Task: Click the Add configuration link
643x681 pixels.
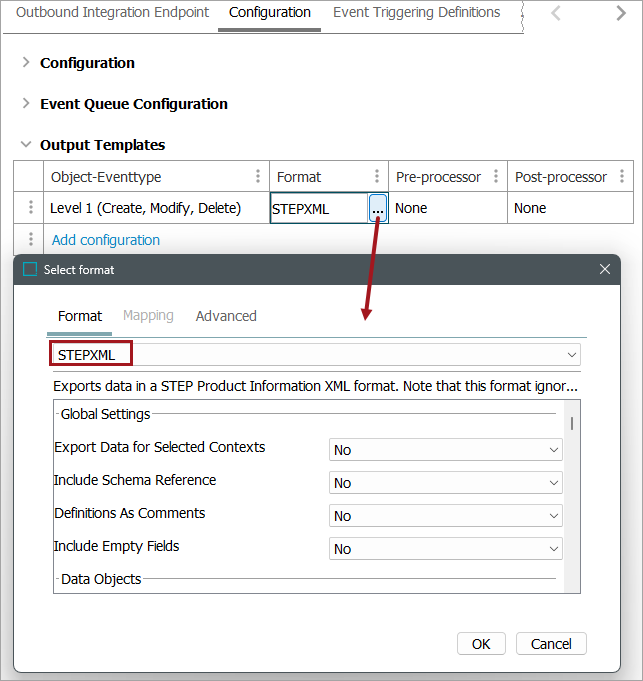Action: coord(106,240)
